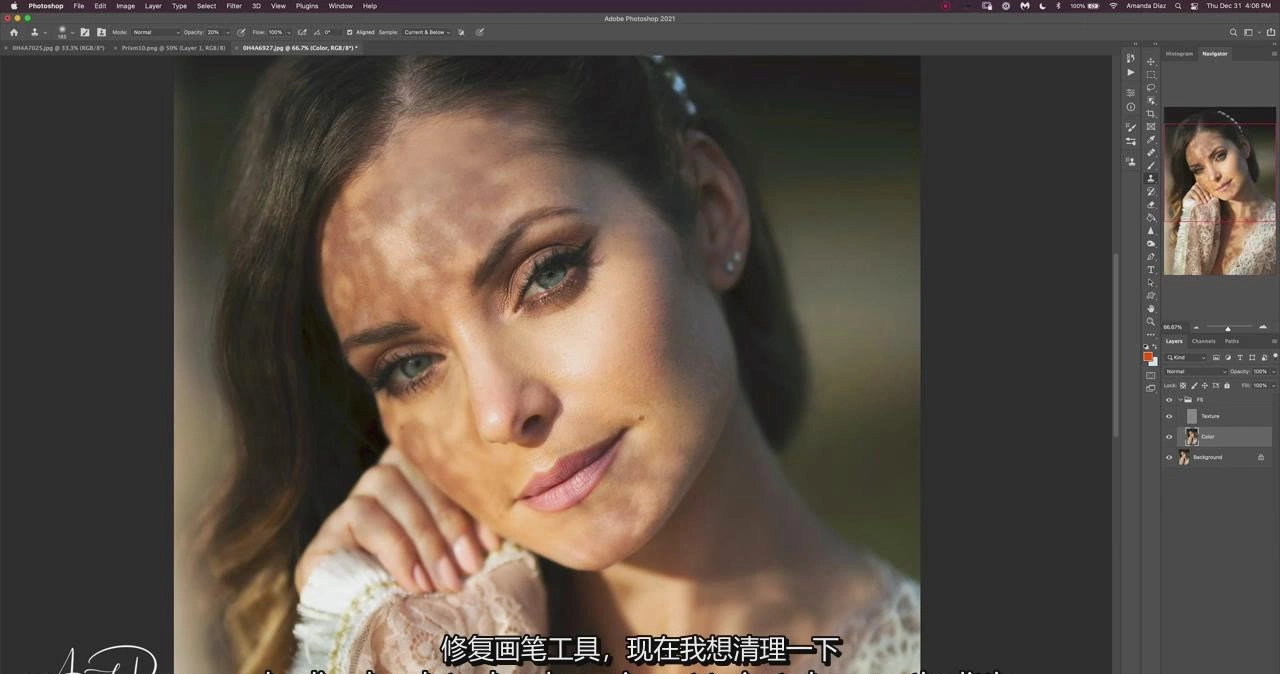Collapse the FS layer group
The width and height of the screenshot is (1280, 674).
(x=1180, y=400)
